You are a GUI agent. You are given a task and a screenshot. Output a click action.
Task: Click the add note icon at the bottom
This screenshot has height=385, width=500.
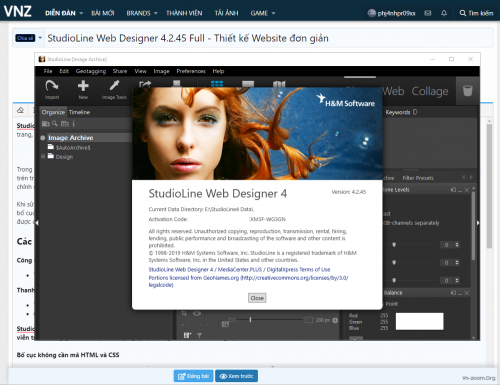[x=187, y=335]
